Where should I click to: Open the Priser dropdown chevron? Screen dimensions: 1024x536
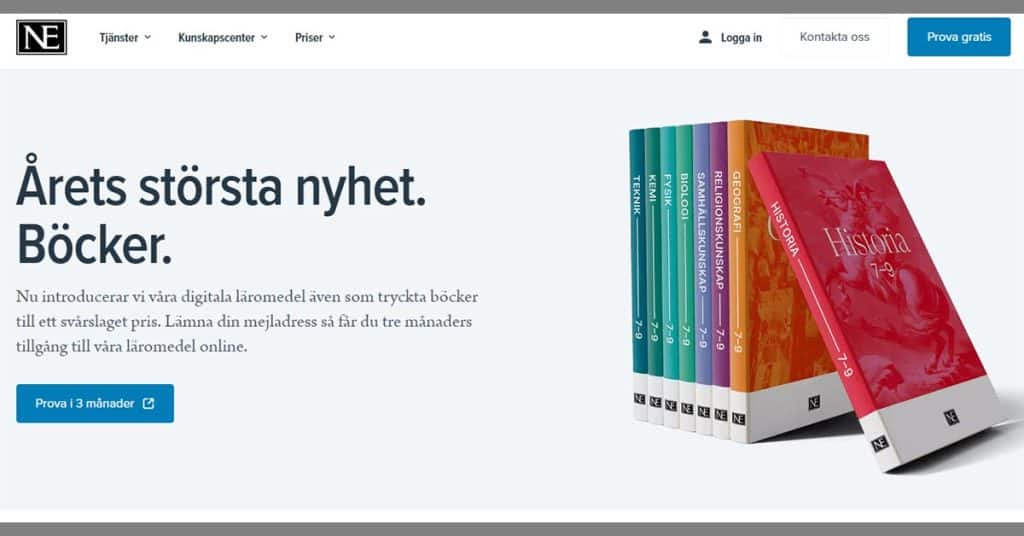coord(332,37)
